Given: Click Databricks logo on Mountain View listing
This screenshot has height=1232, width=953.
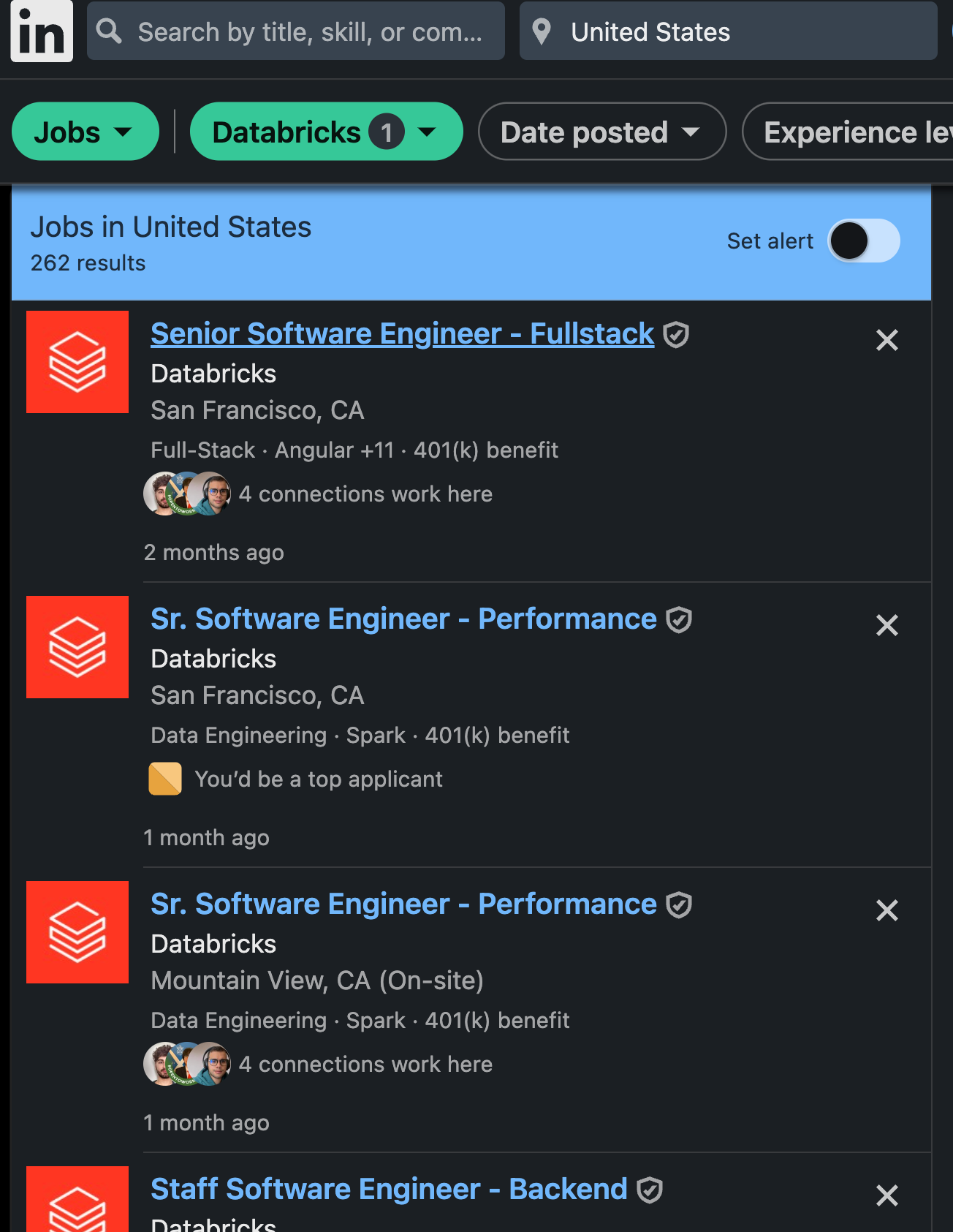Looking at the screenshot, I should (x=77, y=932).
